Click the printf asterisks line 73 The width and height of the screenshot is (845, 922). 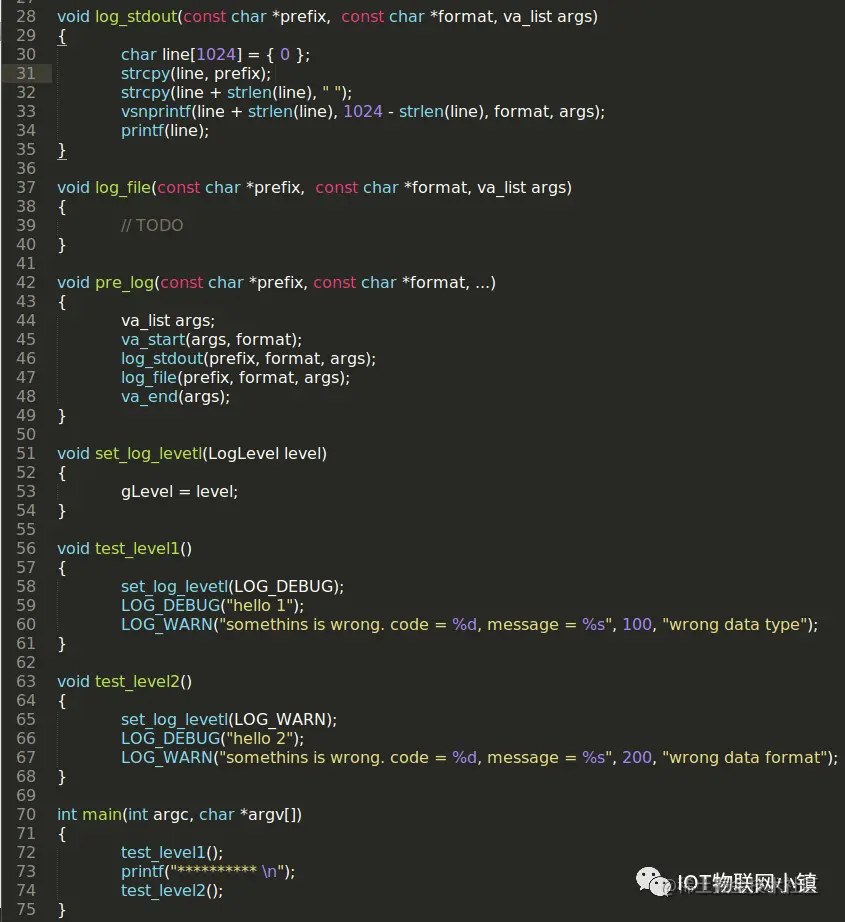pos(208,871)
